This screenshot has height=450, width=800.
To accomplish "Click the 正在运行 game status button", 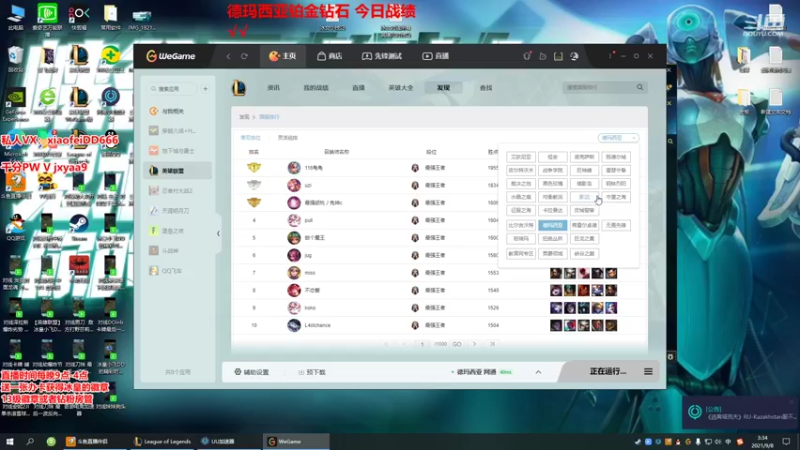I will pos(608,372).
